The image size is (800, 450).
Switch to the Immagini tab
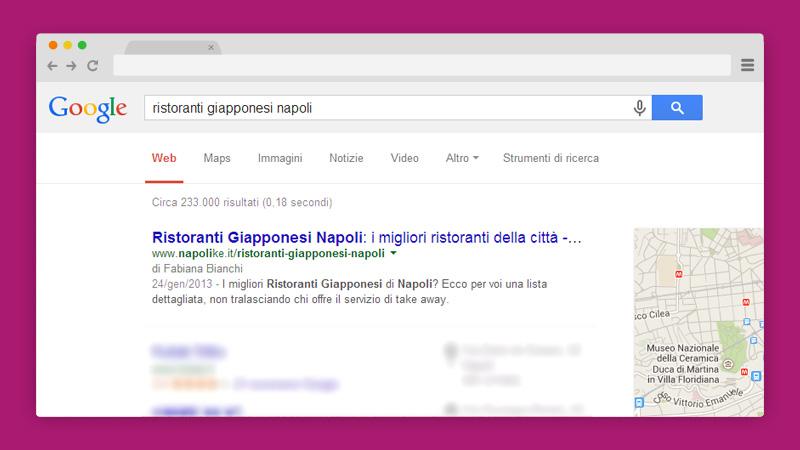(x=280, y=158)
